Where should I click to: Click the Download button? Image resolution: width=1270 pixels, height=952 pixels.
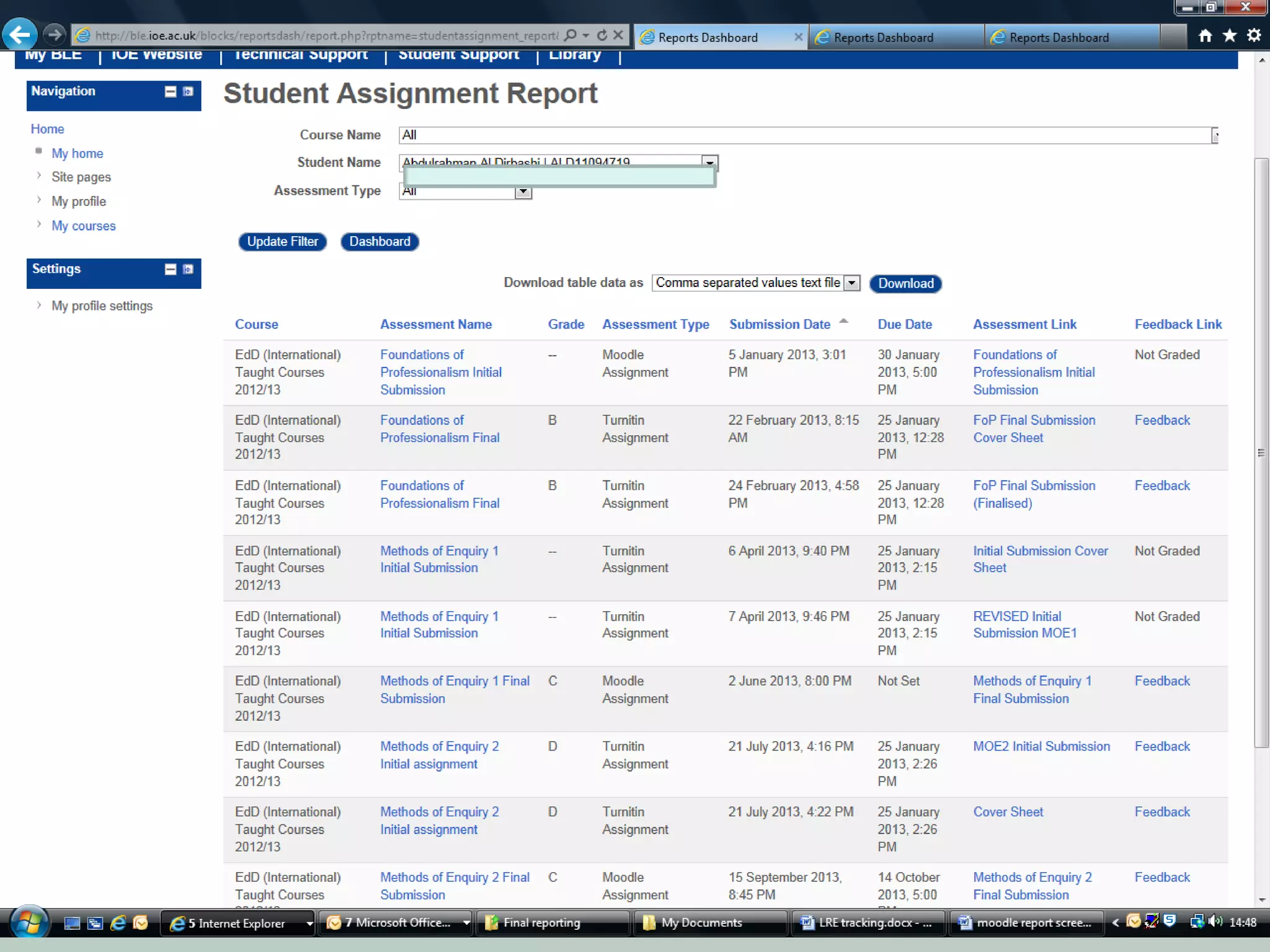(905, 283)
